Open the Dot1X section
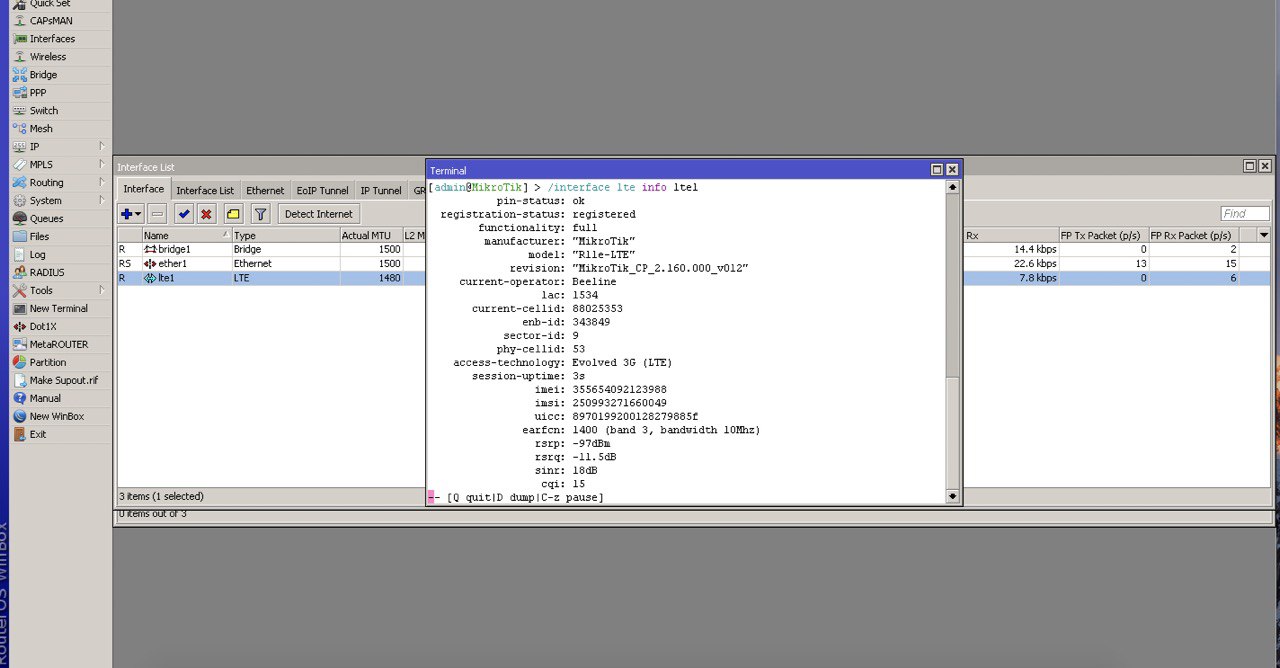The height and width of the screenshot is (668, 1280). pos(43,327)
